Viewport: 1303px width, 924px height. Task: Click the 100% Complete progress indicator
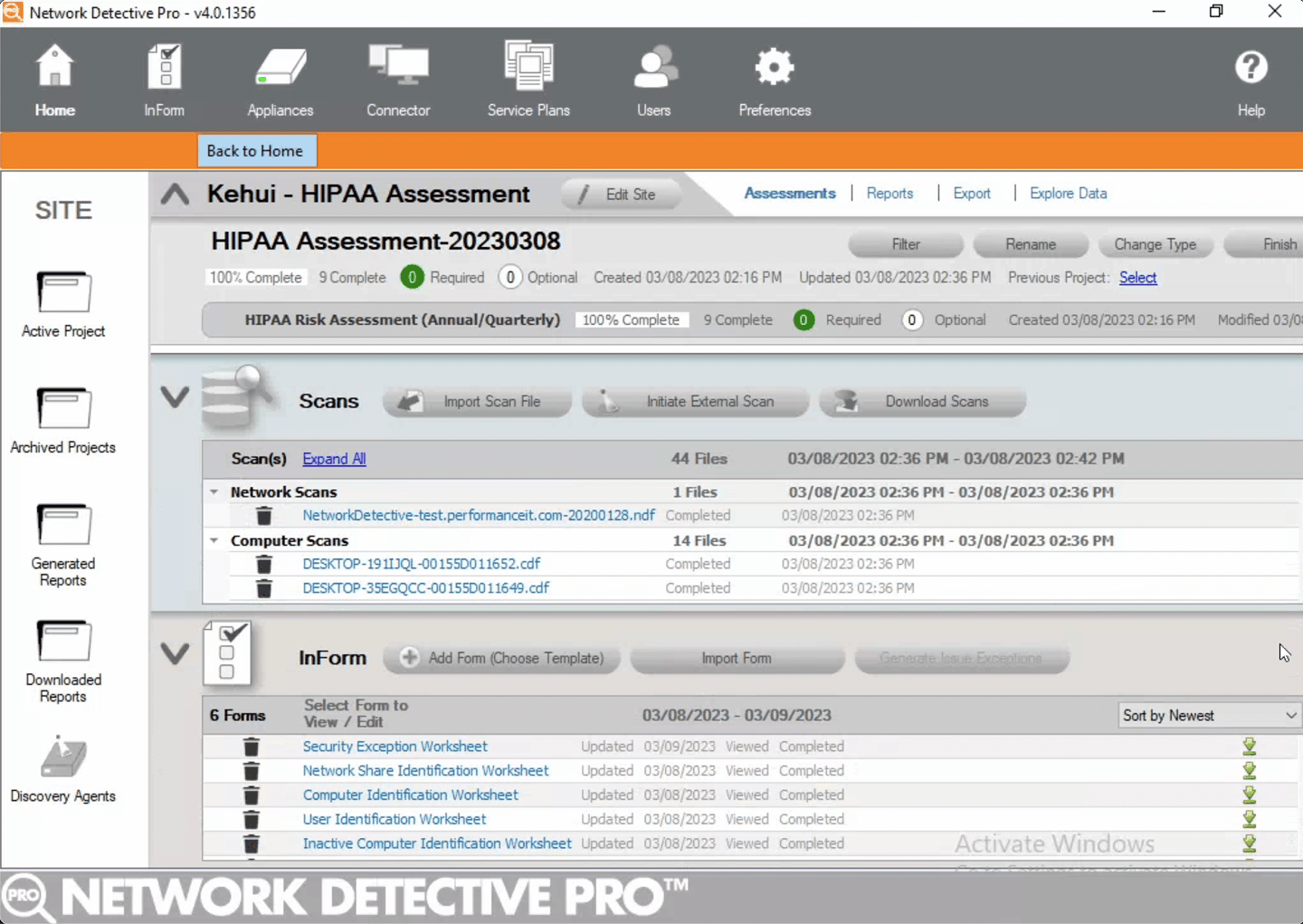click(255, 277)
